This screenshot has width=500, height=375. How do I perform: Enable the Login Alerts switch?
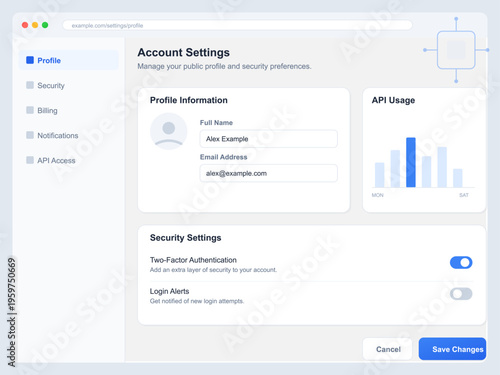[461, 294]
